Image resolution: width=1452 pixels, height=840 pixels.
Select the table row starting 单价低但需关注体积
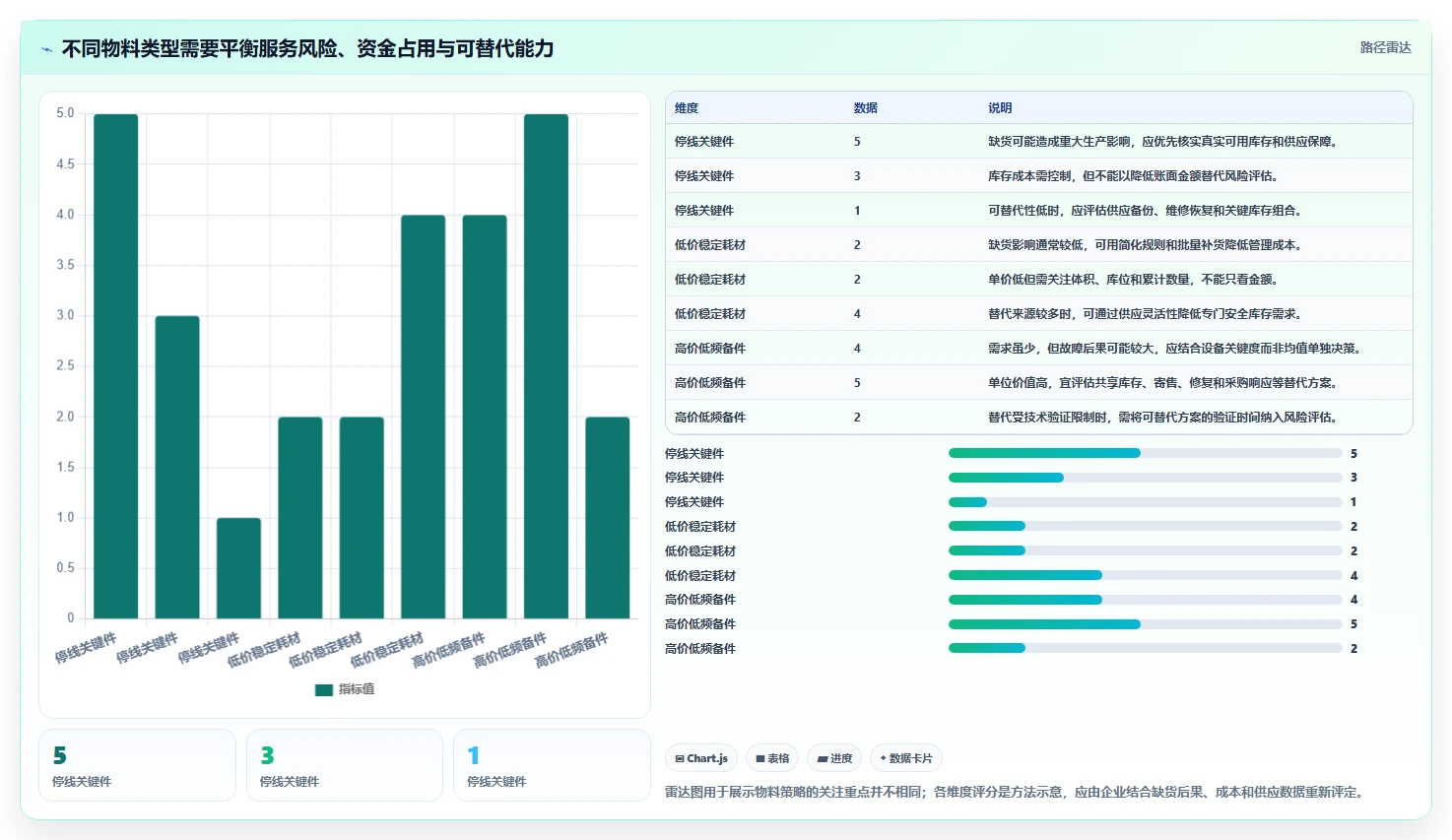coord(1039,280)
